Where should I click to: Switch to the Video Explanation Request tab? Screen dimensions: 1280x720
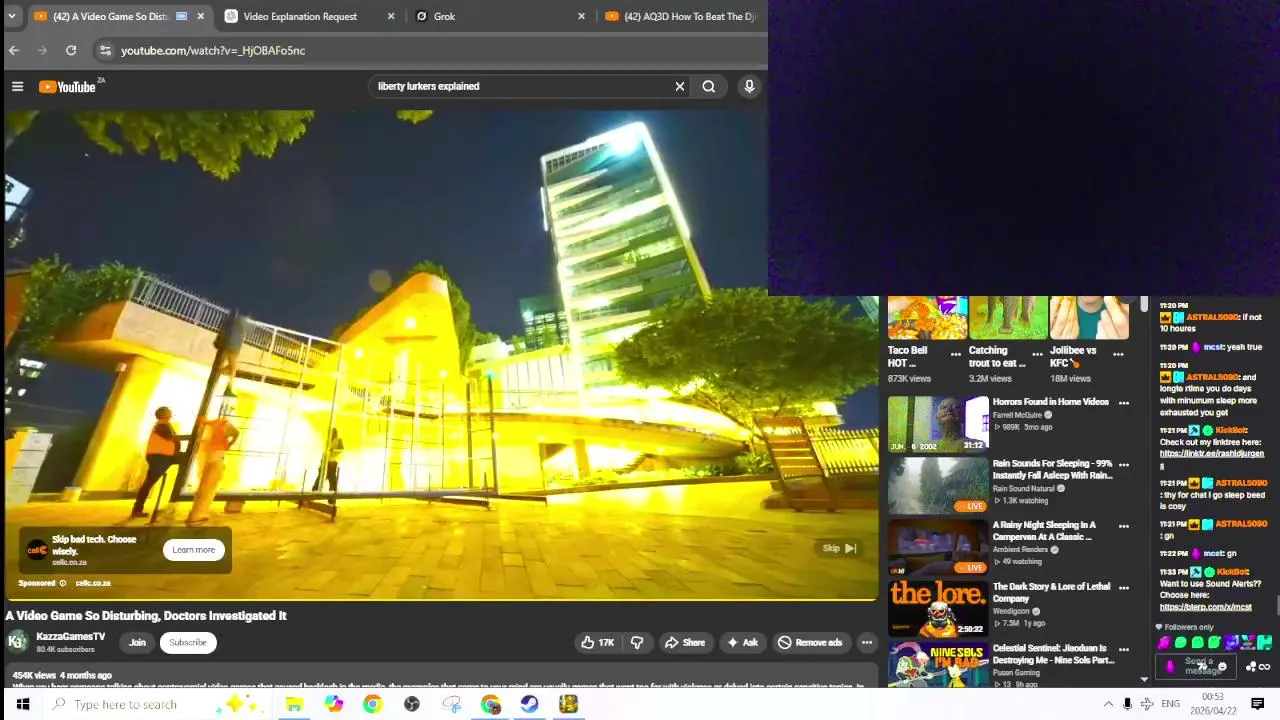299,16
